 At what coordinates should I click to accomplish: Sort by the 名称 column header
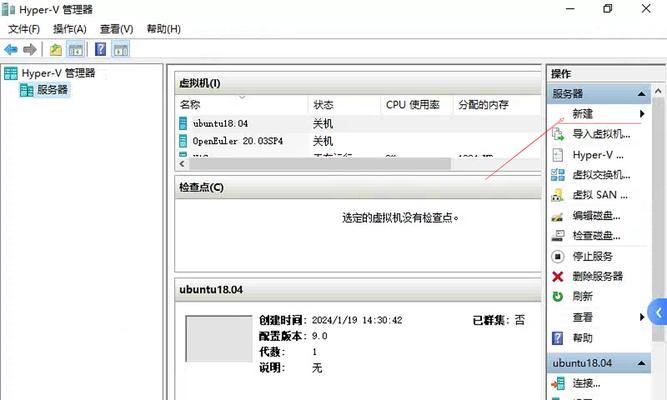[x=242, y=105]
